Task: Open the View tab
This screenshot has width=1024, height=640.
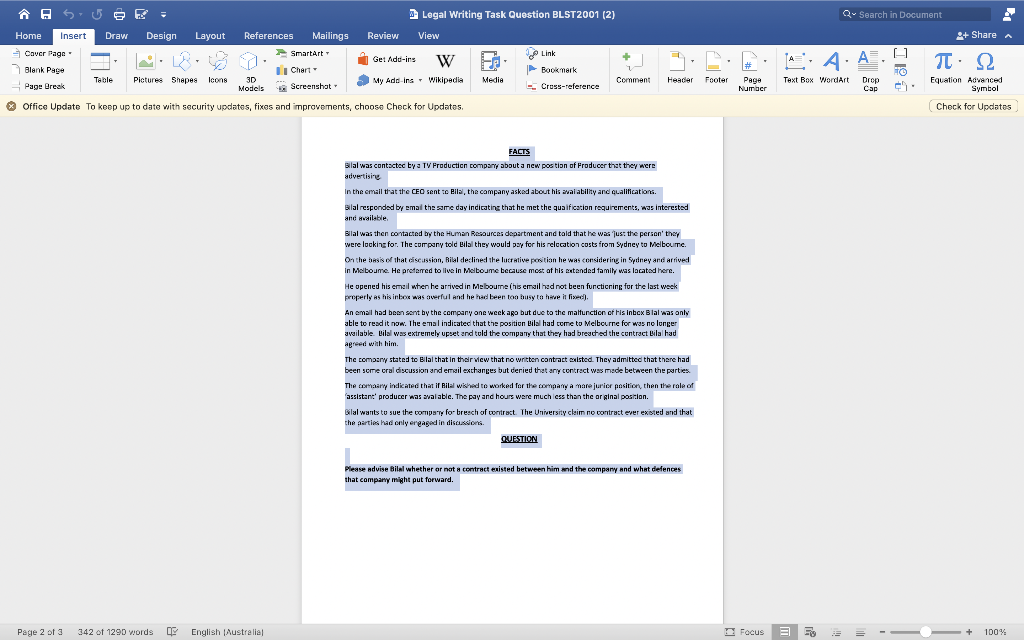Action: click(x=428, y=36)
